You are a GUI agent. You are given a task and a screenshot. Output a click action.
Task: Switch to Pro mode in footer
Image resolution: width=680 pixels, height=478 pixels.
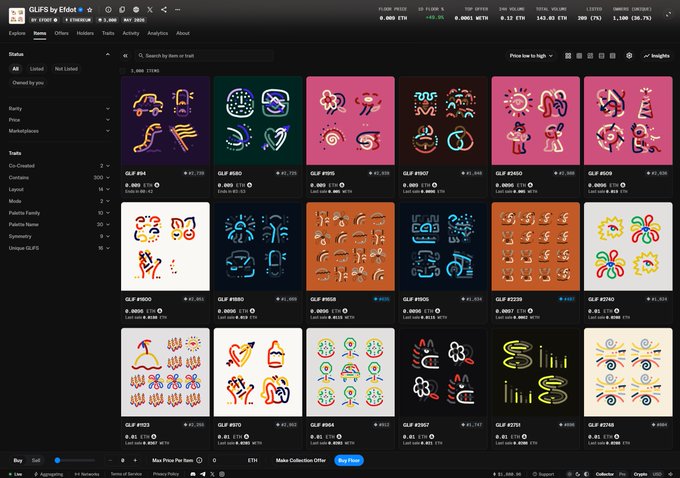622,474
